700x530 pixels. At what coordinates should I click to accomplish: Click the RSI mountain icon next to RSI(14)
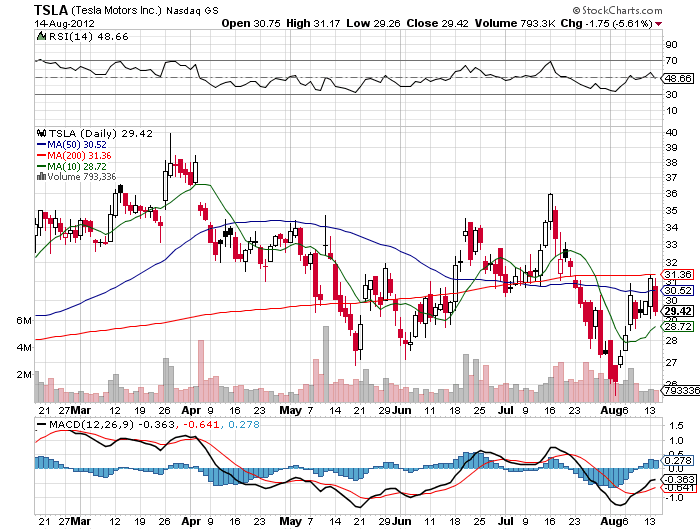(x=41, y=36)
